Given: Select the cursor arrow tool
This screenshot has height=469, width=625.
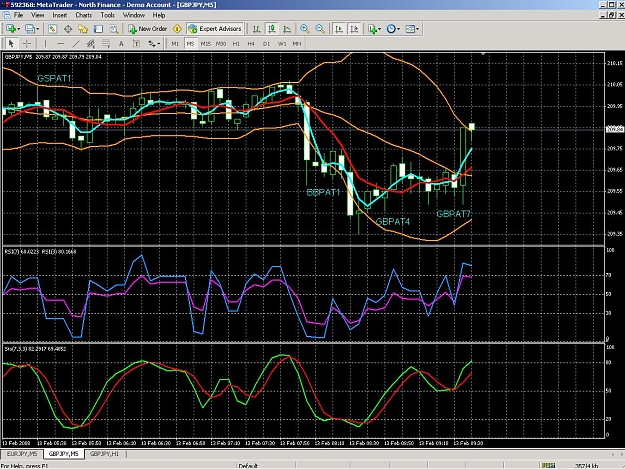Looking at the screenshot, I should click(11, 43).
